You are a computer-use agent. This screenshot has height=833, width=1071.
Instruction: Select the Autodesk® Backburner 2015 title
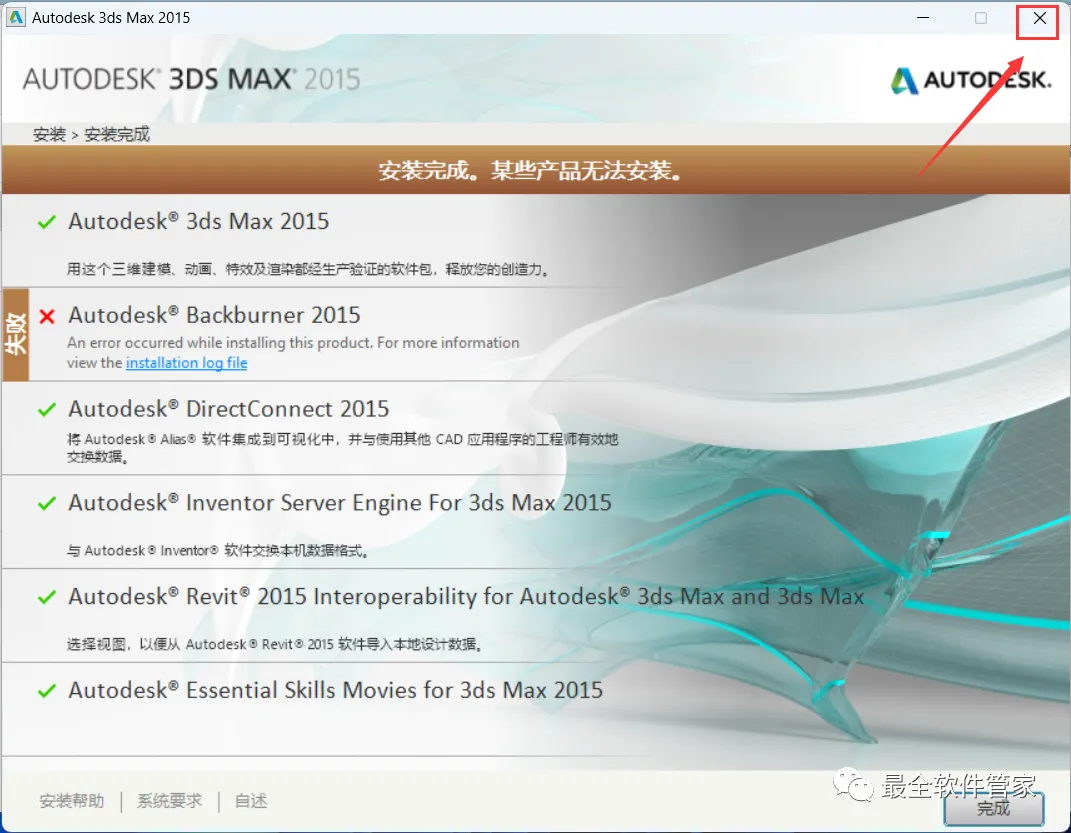coord(214,315)
